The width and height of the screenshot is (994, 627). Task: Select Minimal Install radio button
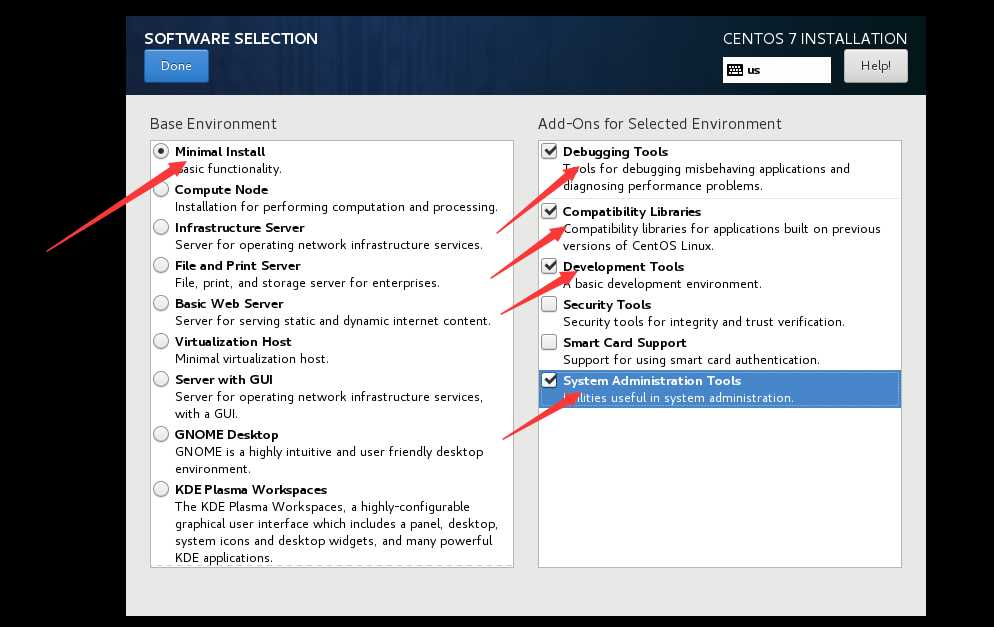point(161,152)
